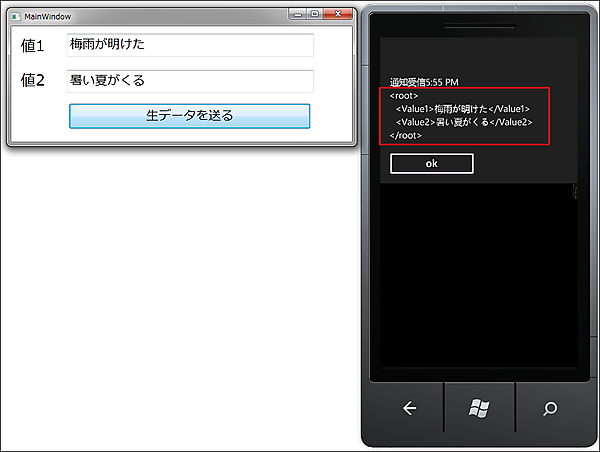Tap the Windows Start button on the phone

click(x=479, y=408)
